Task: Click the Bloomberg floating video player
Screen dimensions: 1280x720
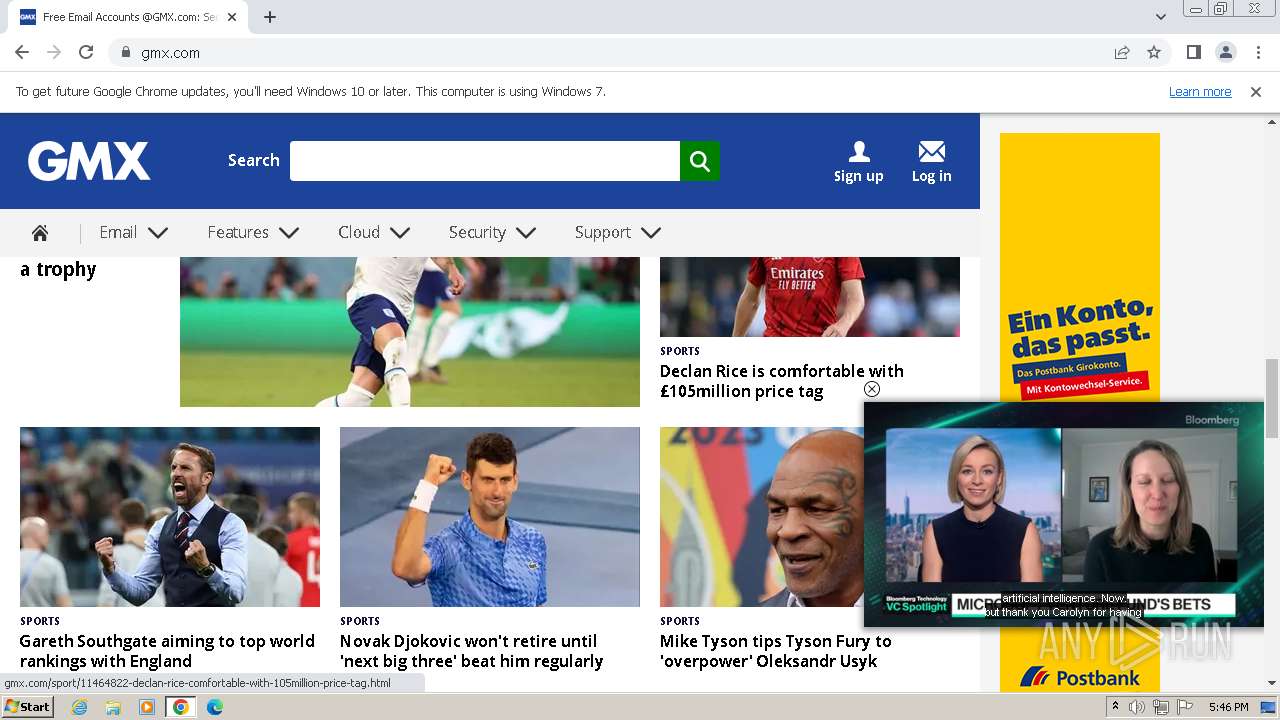Action: click(x=1064, y=514)
